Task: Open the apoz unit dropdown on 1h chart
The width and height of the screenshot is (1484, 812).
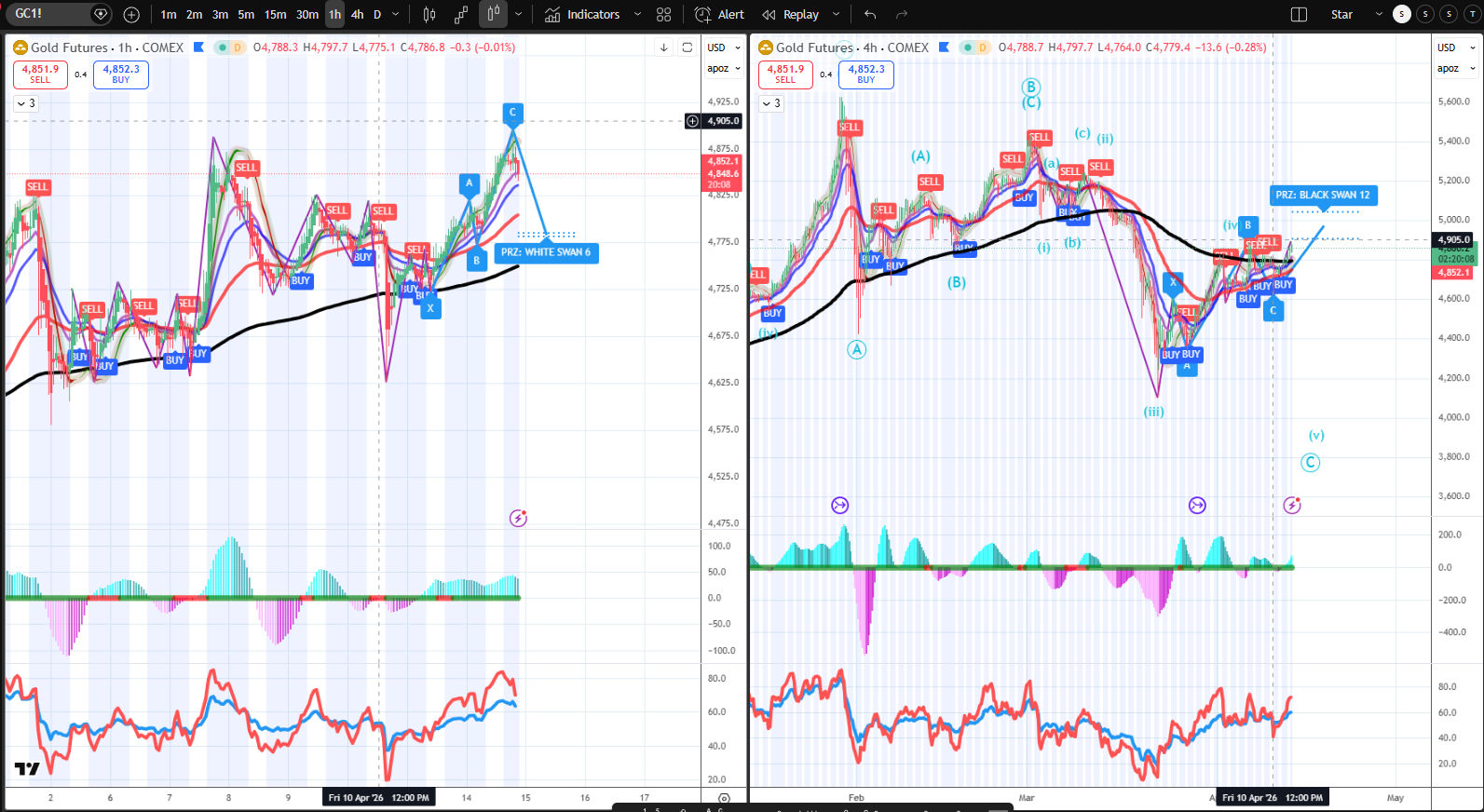Action: [x=723, y=68]
